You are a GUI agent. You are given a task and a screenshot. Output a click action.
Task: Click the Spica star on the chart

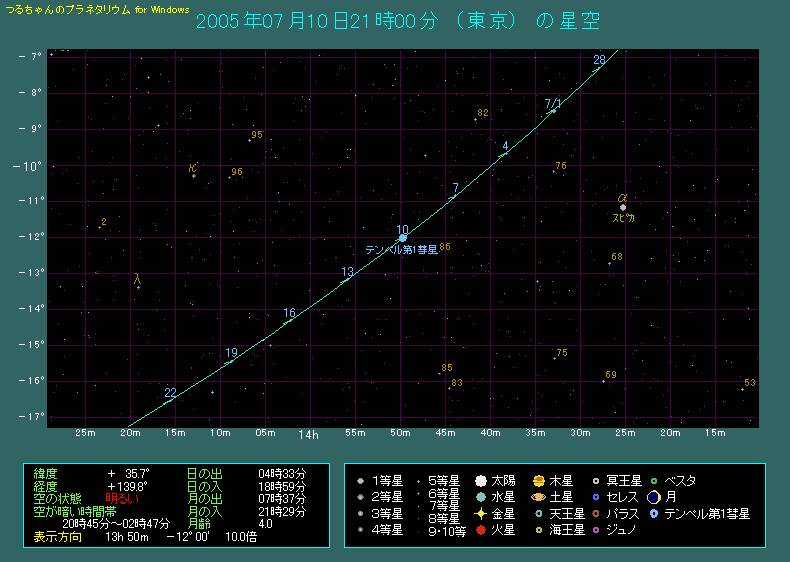click(x=622, y=207)
